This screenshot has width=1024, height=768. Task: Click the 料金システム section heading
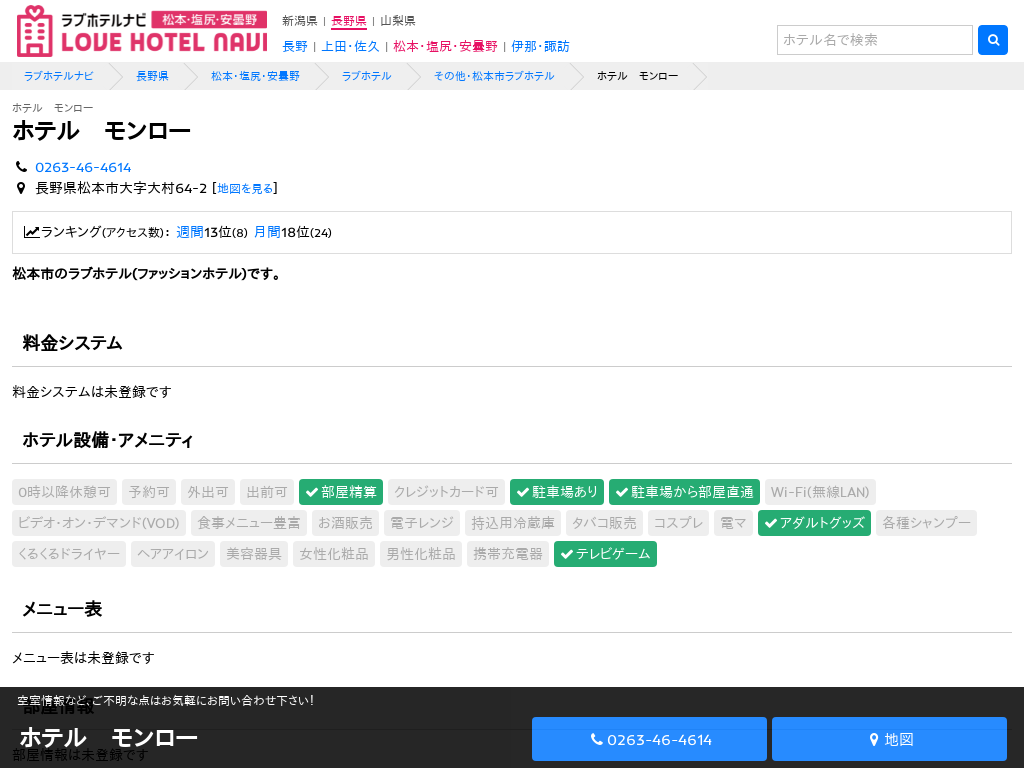(72, 344)
